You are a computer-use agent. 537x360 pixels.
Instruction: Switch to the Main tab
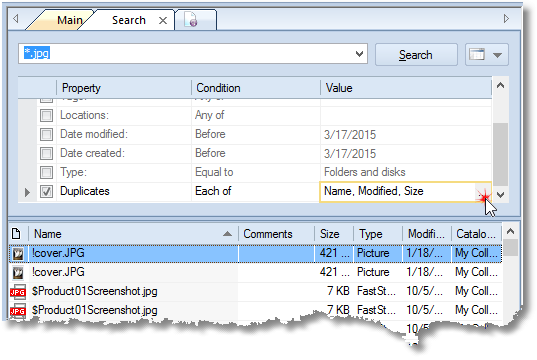[69, 20]
